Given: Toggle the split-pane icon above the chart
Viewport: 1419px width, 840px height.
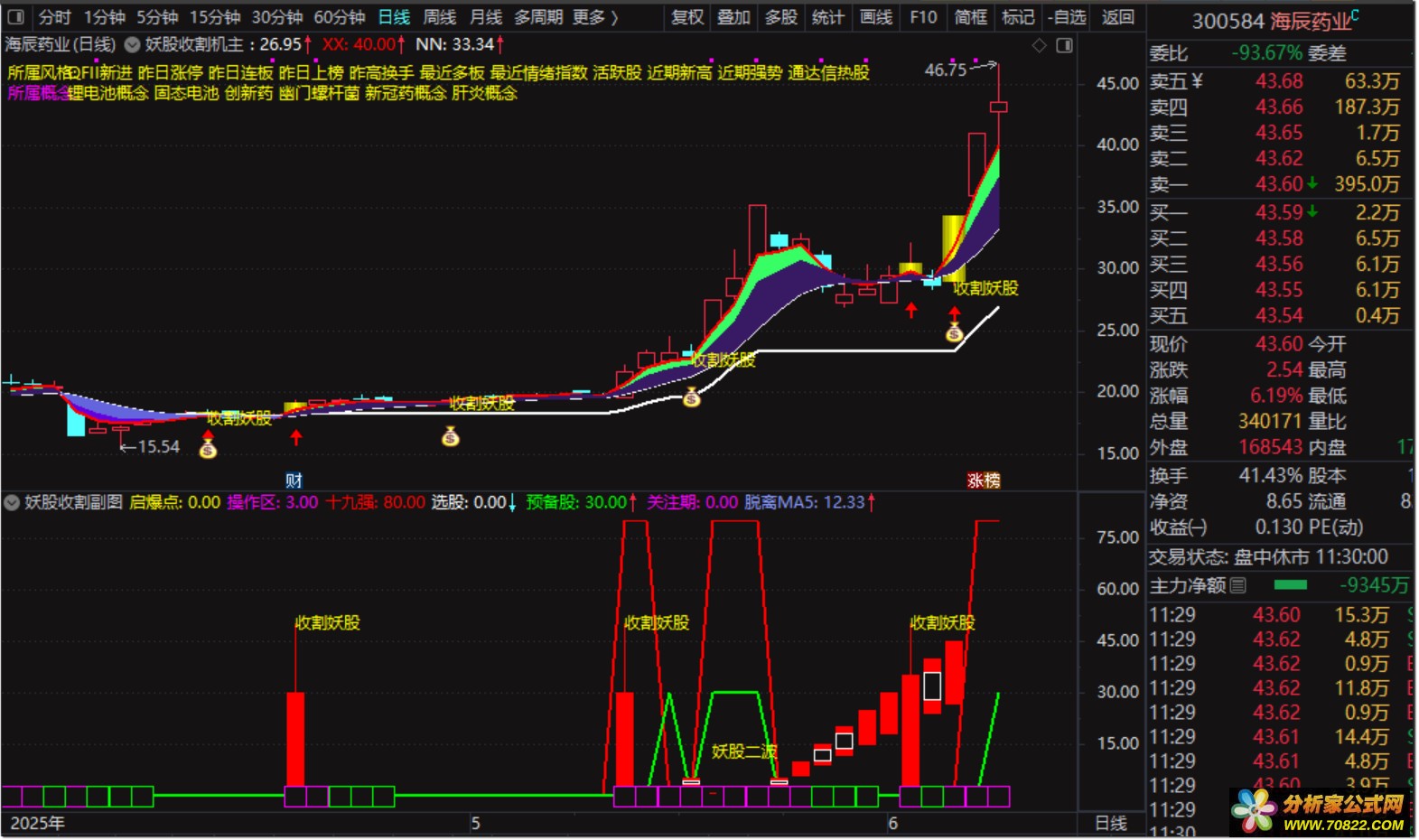Looking at the screenshot, I should (x=1065, y=45).
